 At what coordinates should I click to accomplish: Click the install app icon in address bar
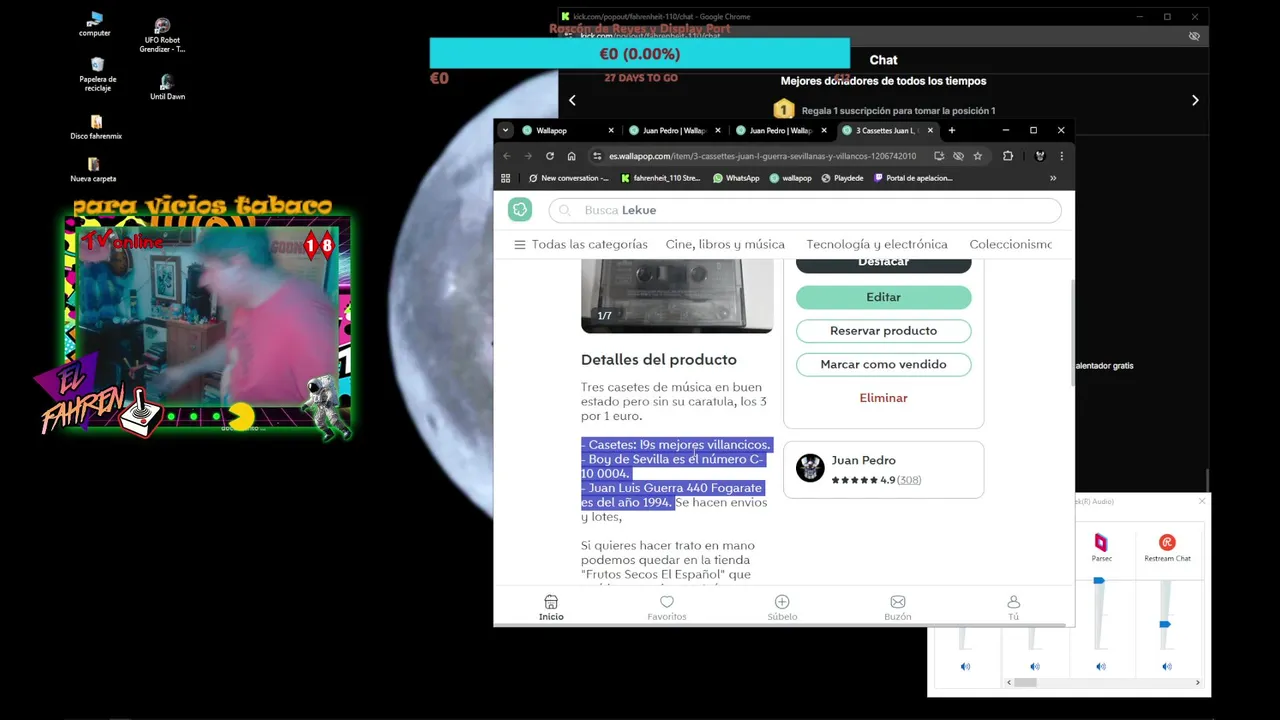[939, 156]
